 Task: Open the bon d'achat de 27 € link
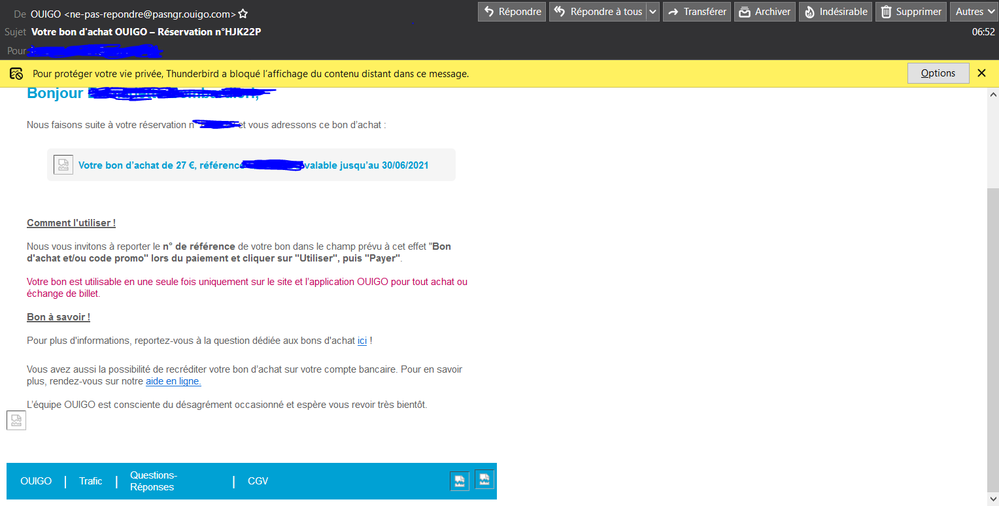tap(254, 165)
